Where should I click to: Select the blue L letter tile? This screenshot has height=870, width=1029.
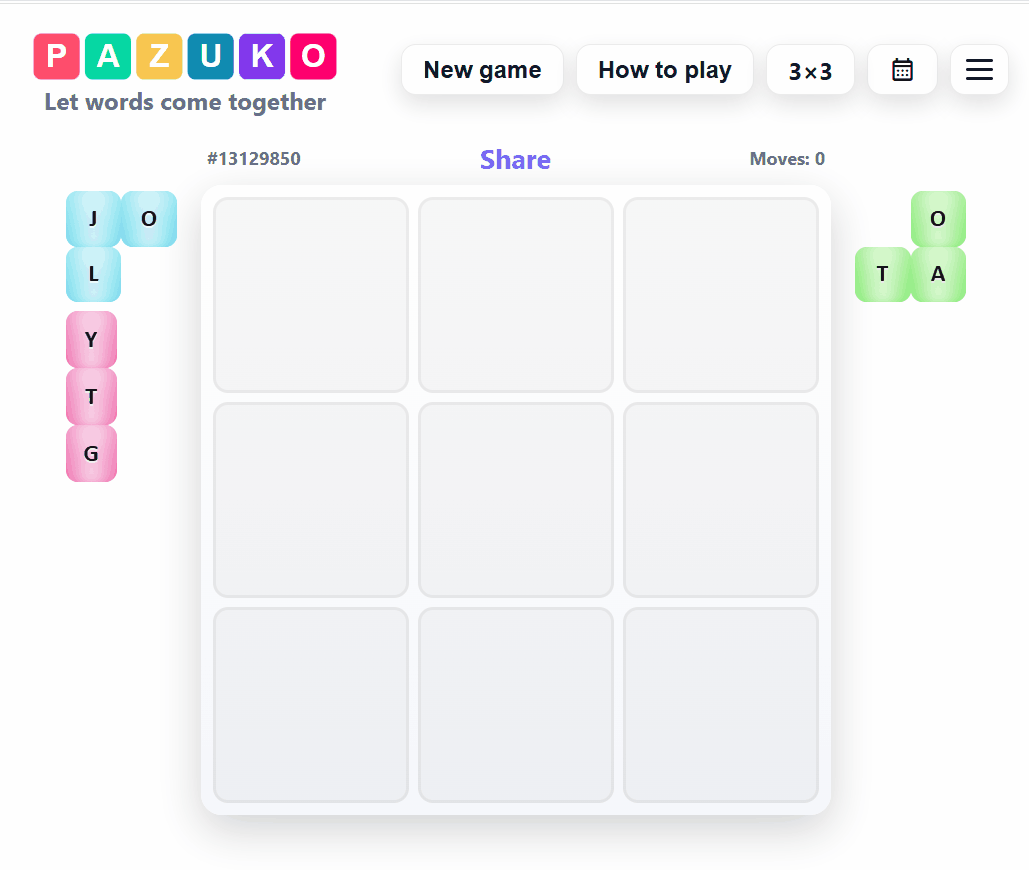(93, 274)
